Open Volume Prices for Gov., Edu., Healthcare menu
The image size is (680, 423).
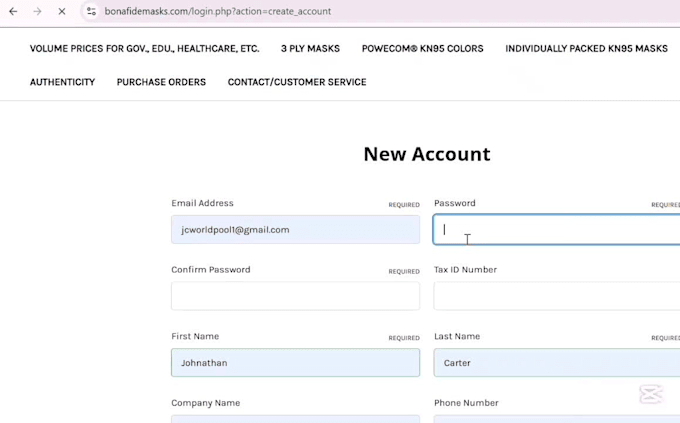tap(144, 49)
